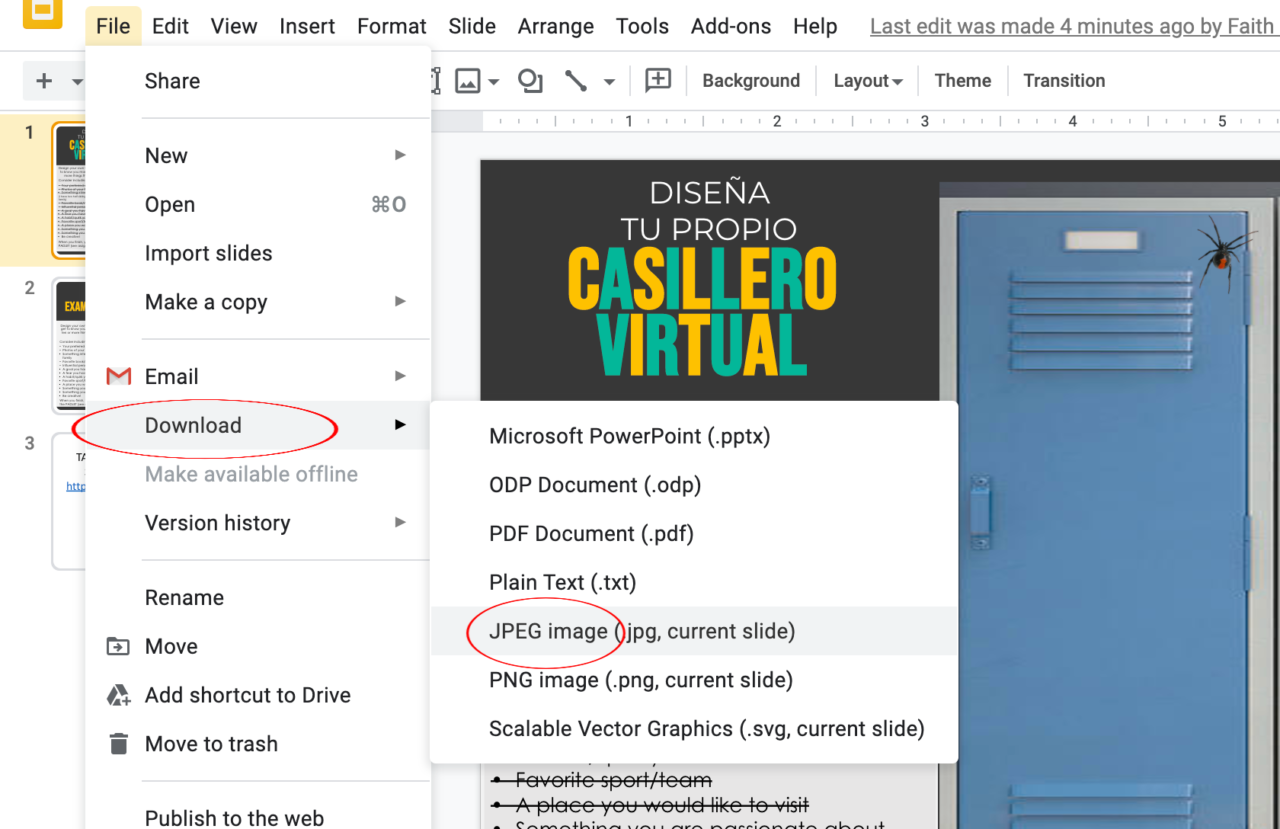Select the Background button
The height and width of the screenshot is (829, 1280).
tap(750, 80)
